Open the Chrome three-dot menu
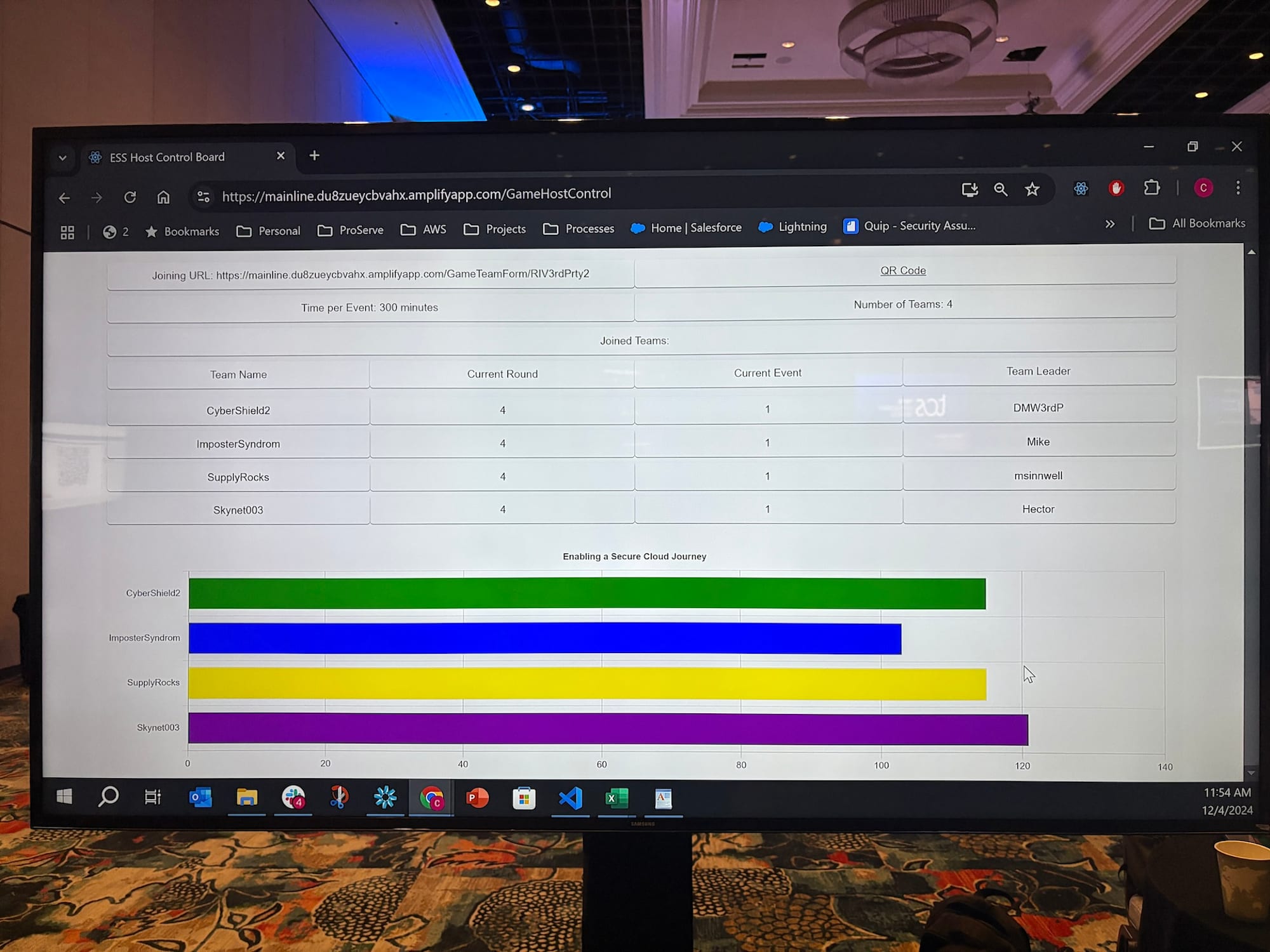Screen dimensions: 1270x952 [1238, 187]
